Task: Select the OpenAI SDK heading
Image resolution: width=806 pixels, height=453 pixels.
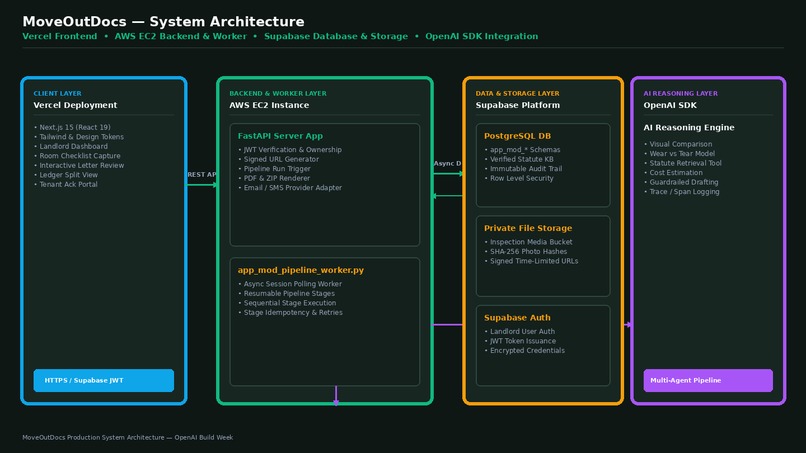Action: [x=670, y=105]
